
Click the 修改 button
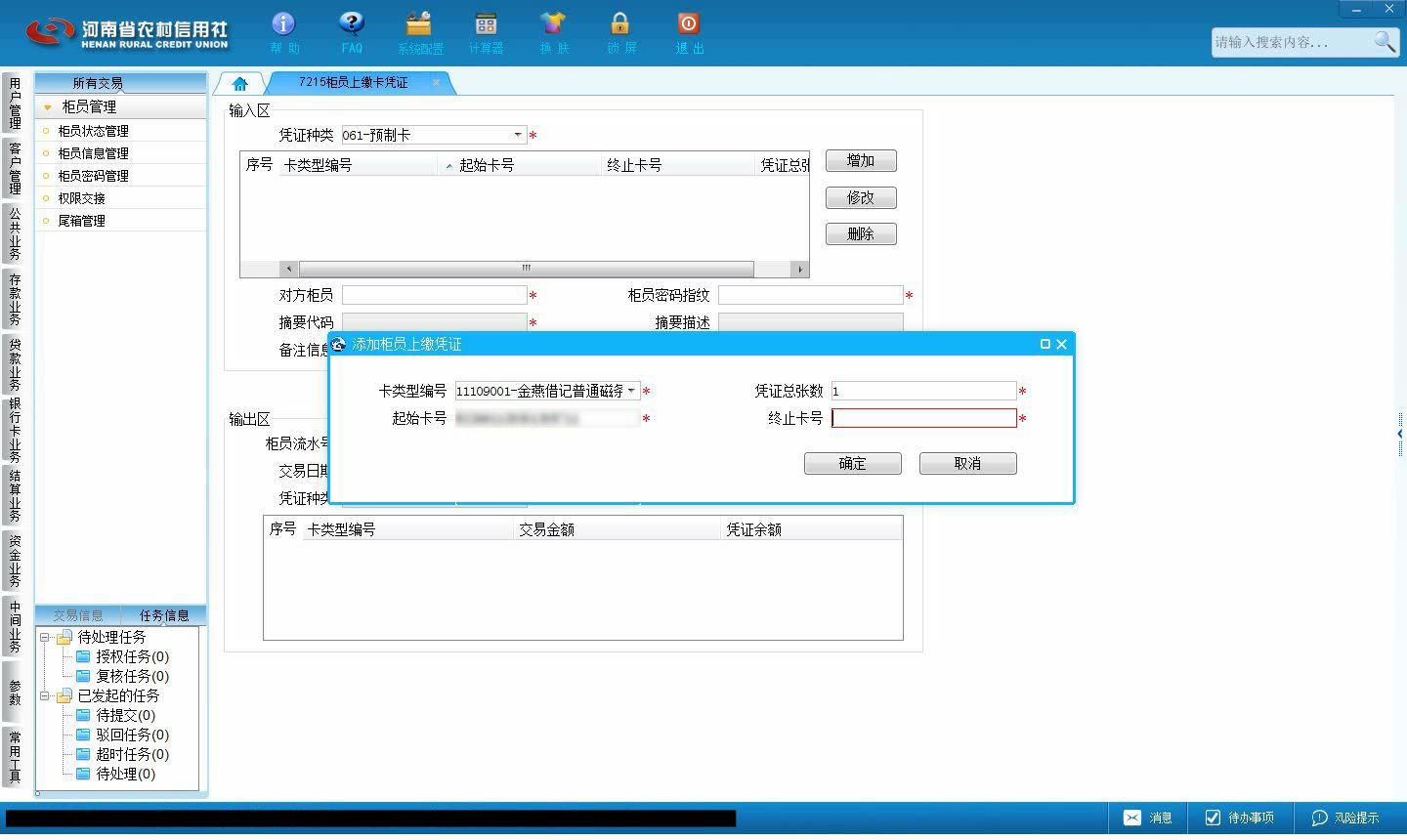pyautogui.click(x=861, y=197)
